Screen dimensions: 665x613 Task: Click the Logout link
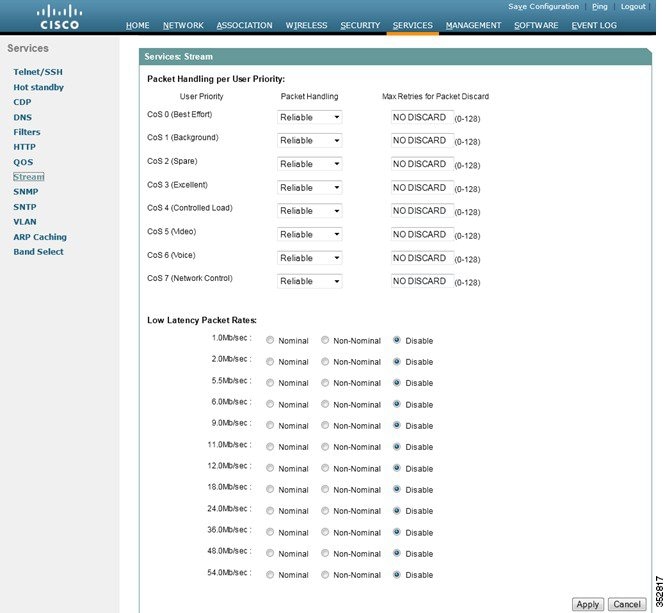[x=633, y=6]
